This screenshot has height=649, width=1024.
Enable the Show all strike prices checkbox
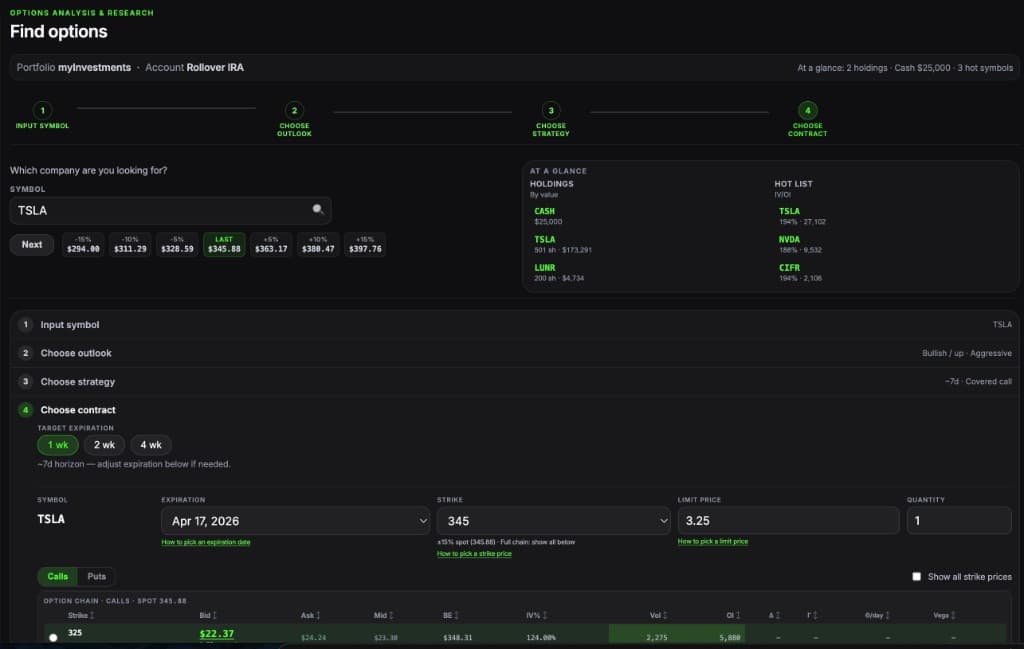[x=916, y=576]
